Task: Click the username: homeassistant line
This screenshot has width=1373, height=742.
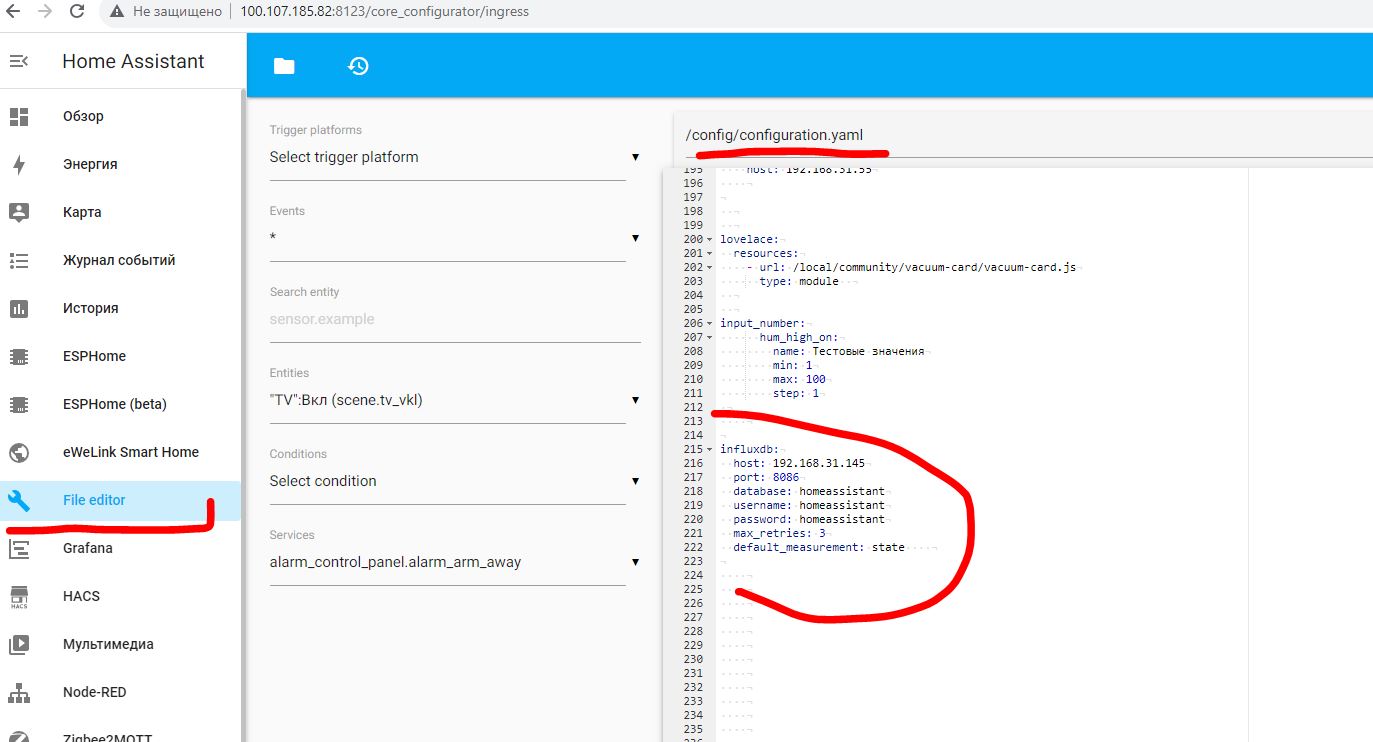Action: point(809,506)
